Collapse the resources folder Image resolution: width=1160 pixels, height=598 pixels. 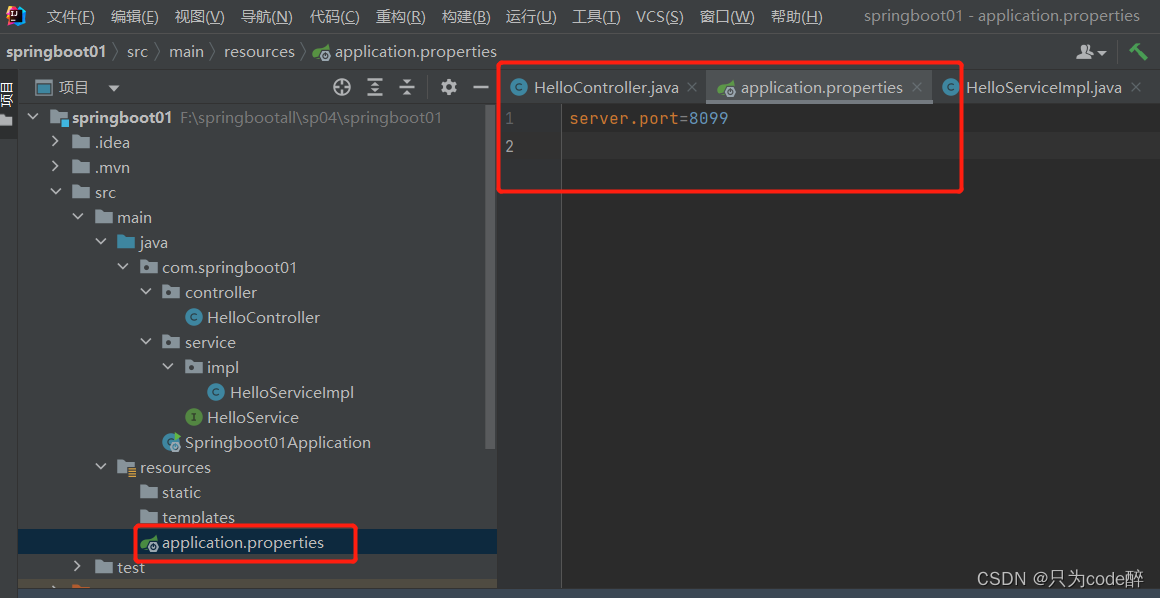click(x=101, y=468)
